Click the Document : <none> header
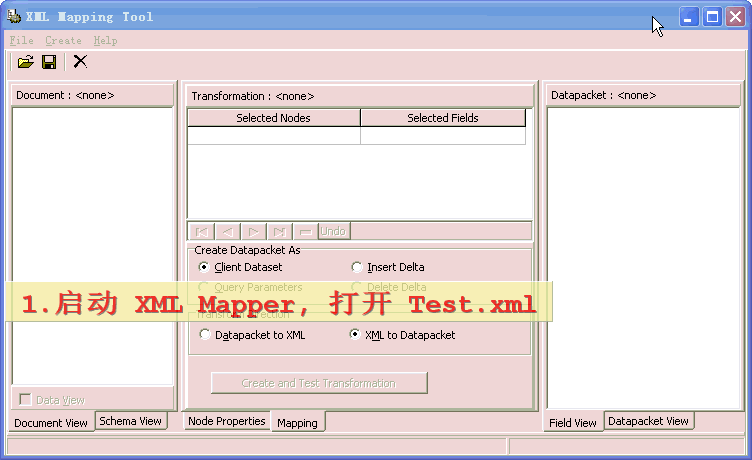This screenshot has height=460, width=752. click(92, 95)
